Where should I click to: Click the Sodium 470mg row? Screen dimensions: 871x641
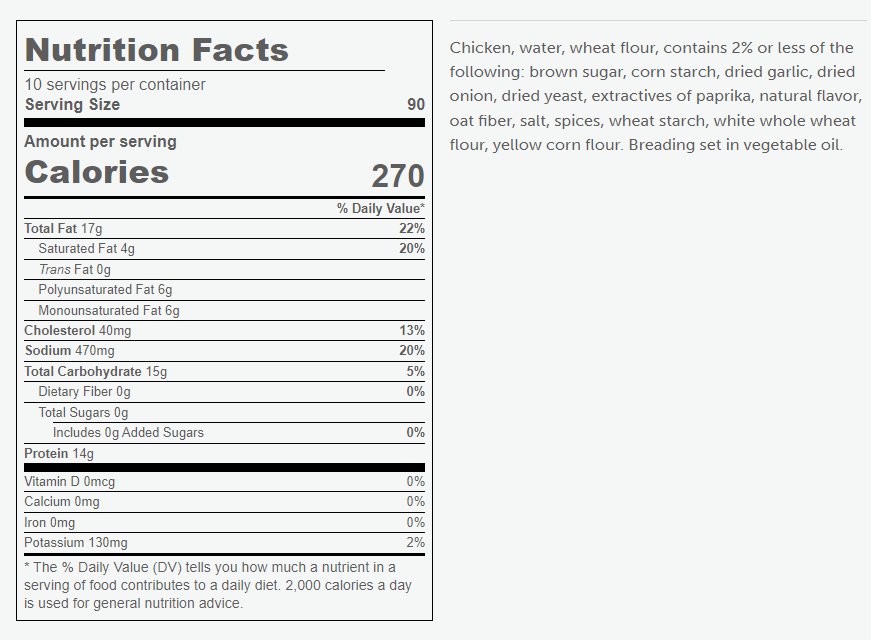tap(224, 351)
